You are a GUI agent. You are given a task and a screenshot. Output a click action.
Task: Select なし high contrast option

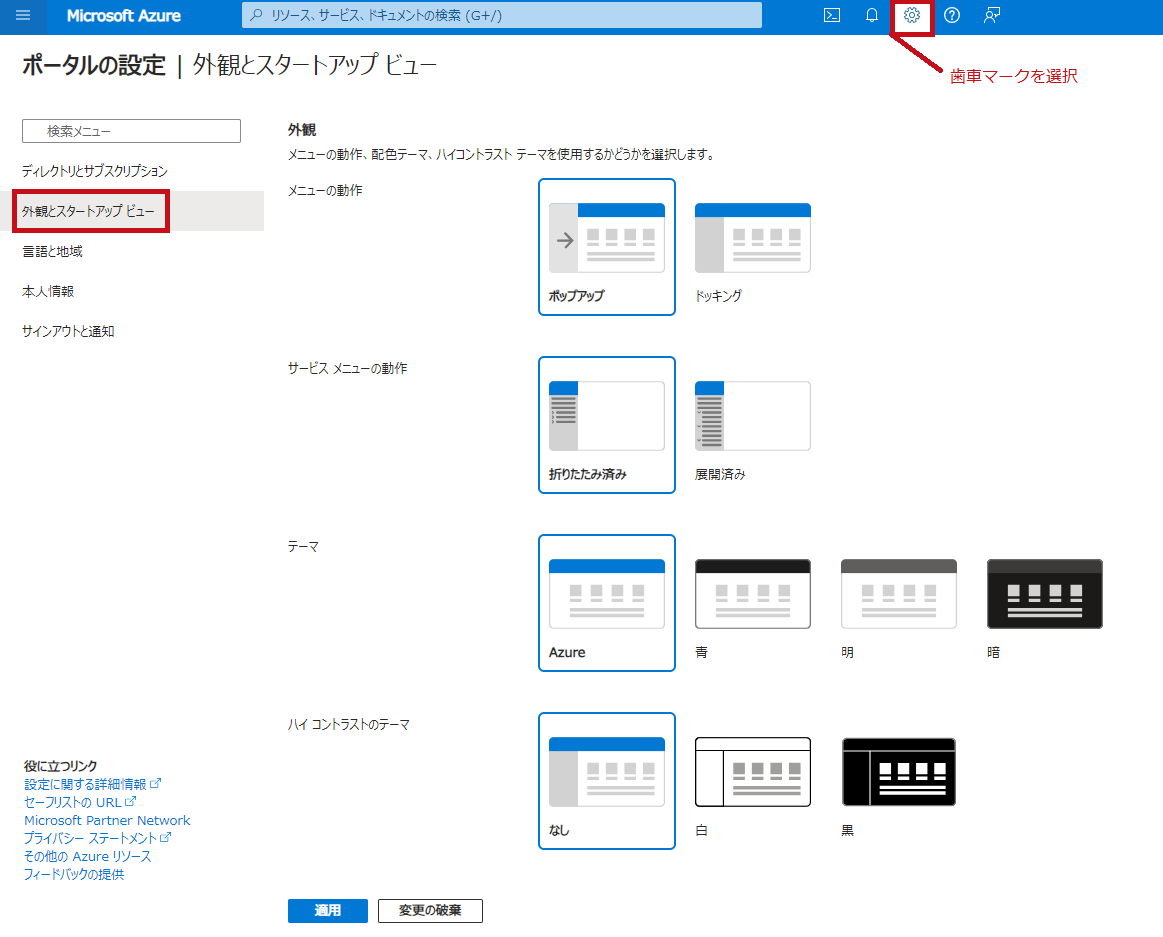tap(607, 781)
